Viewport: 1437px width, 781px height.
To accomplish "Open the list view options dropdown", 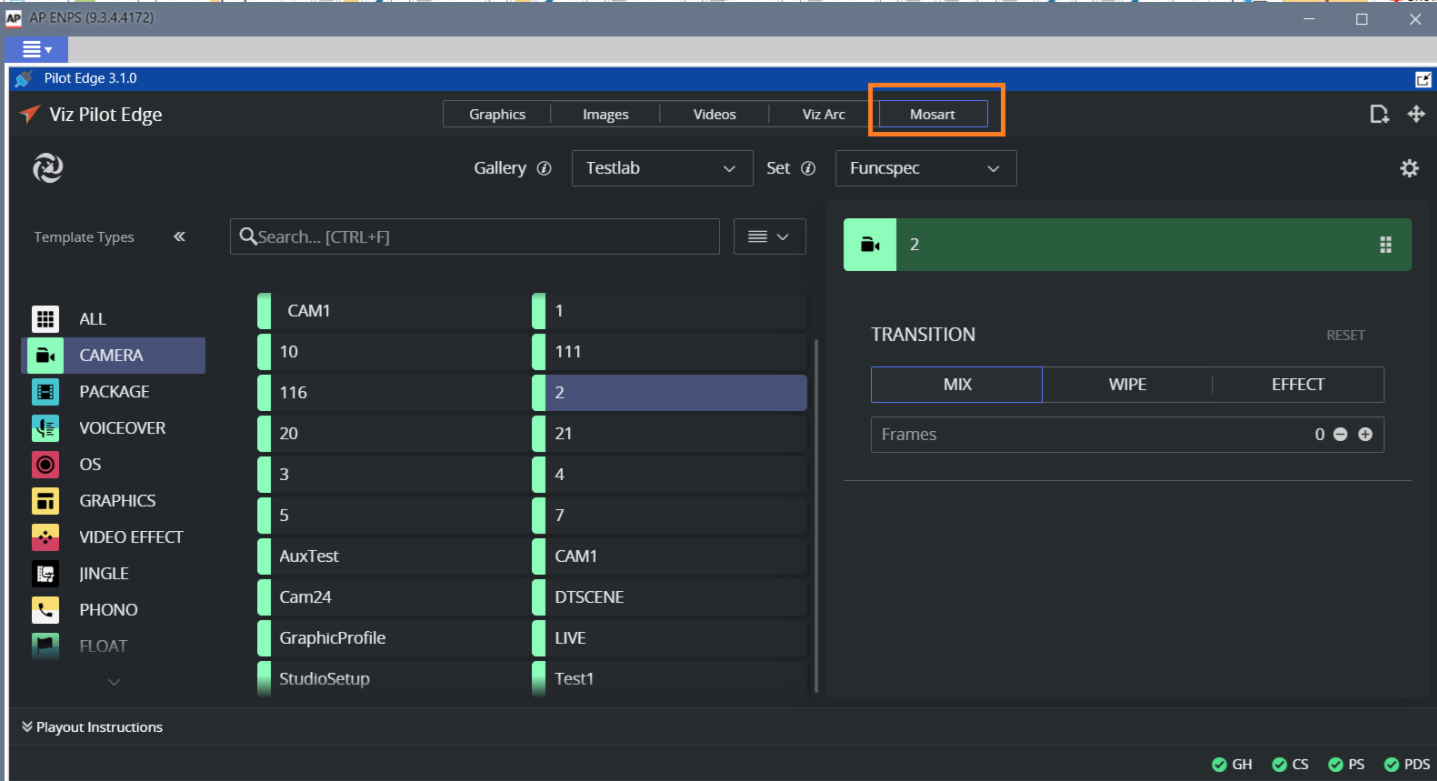I will (769, 237).
